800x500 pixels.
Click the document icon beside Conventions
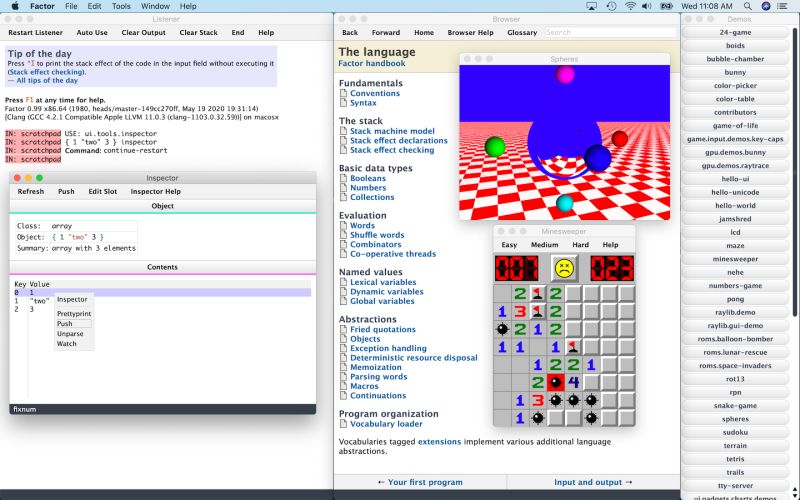[343, 93]
